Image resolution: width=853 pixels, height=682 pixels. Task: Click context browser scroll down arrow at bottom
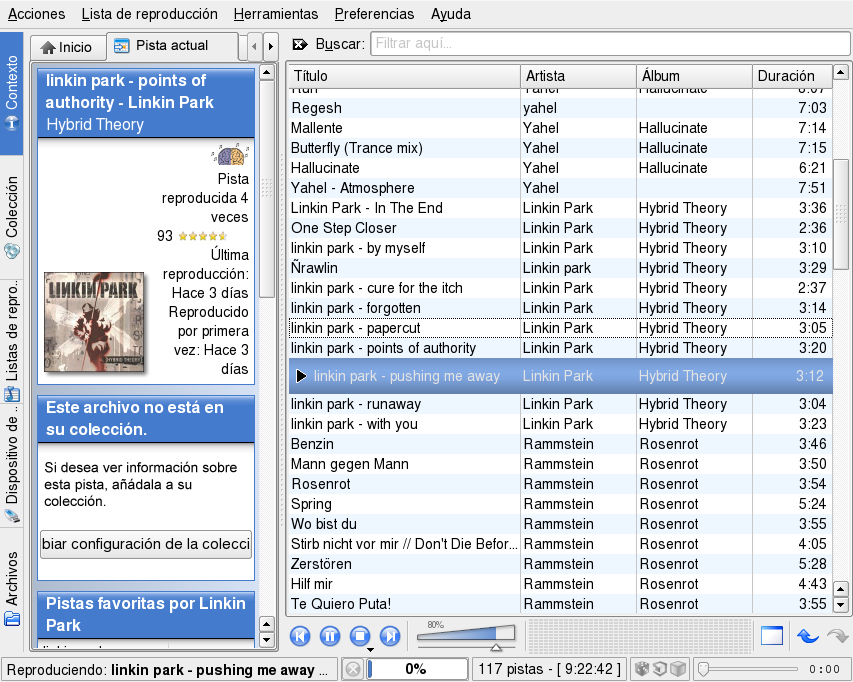(x=267, y=640)
